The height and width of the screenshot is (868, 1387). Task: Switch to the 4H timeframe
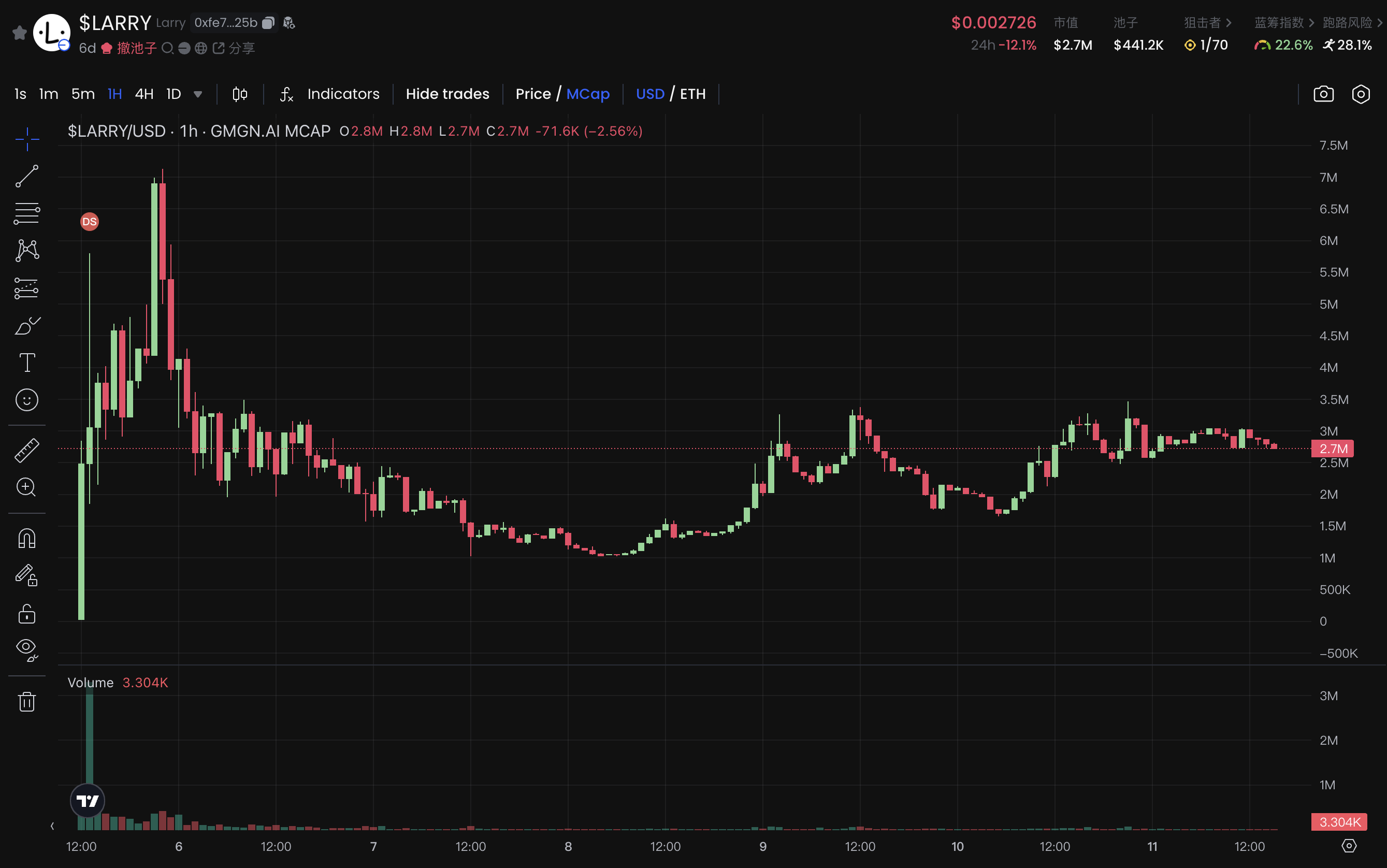point(144,94)
